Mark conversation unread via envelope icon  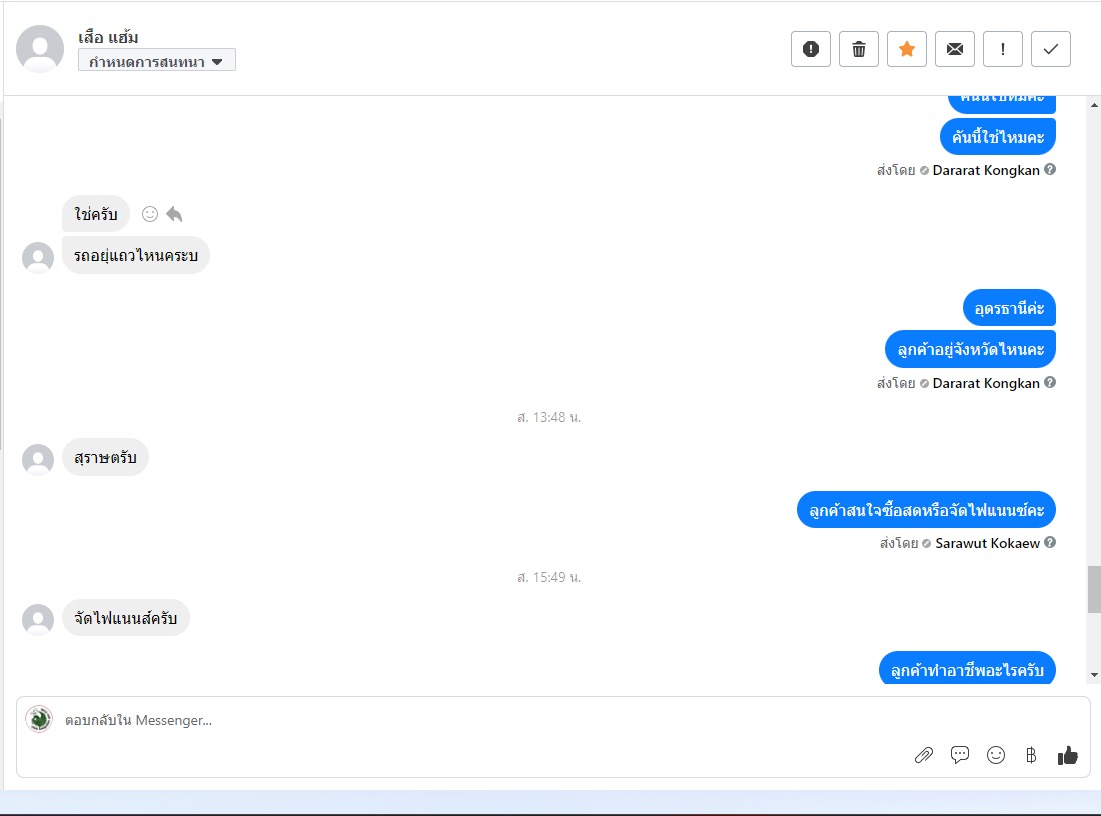[955, 49]
